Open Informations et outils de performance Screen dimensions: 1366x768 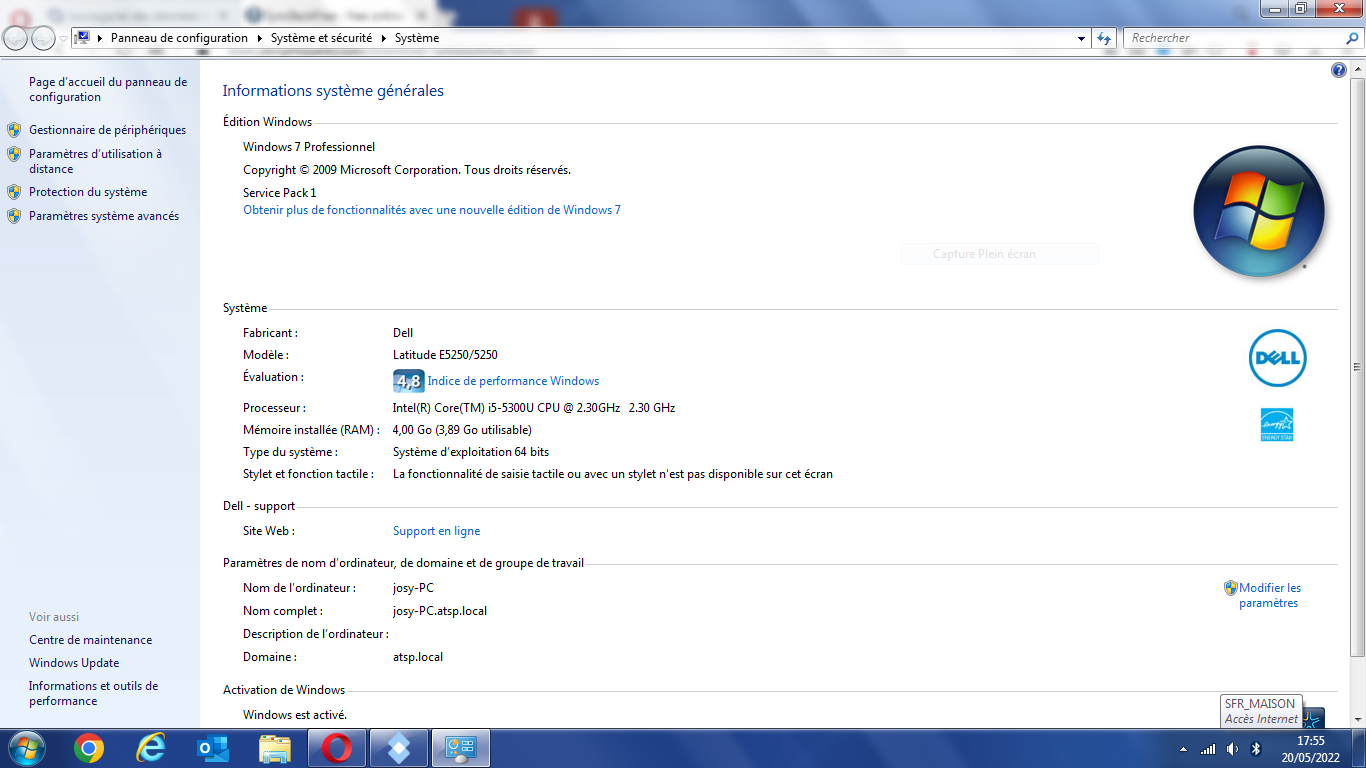94,693
